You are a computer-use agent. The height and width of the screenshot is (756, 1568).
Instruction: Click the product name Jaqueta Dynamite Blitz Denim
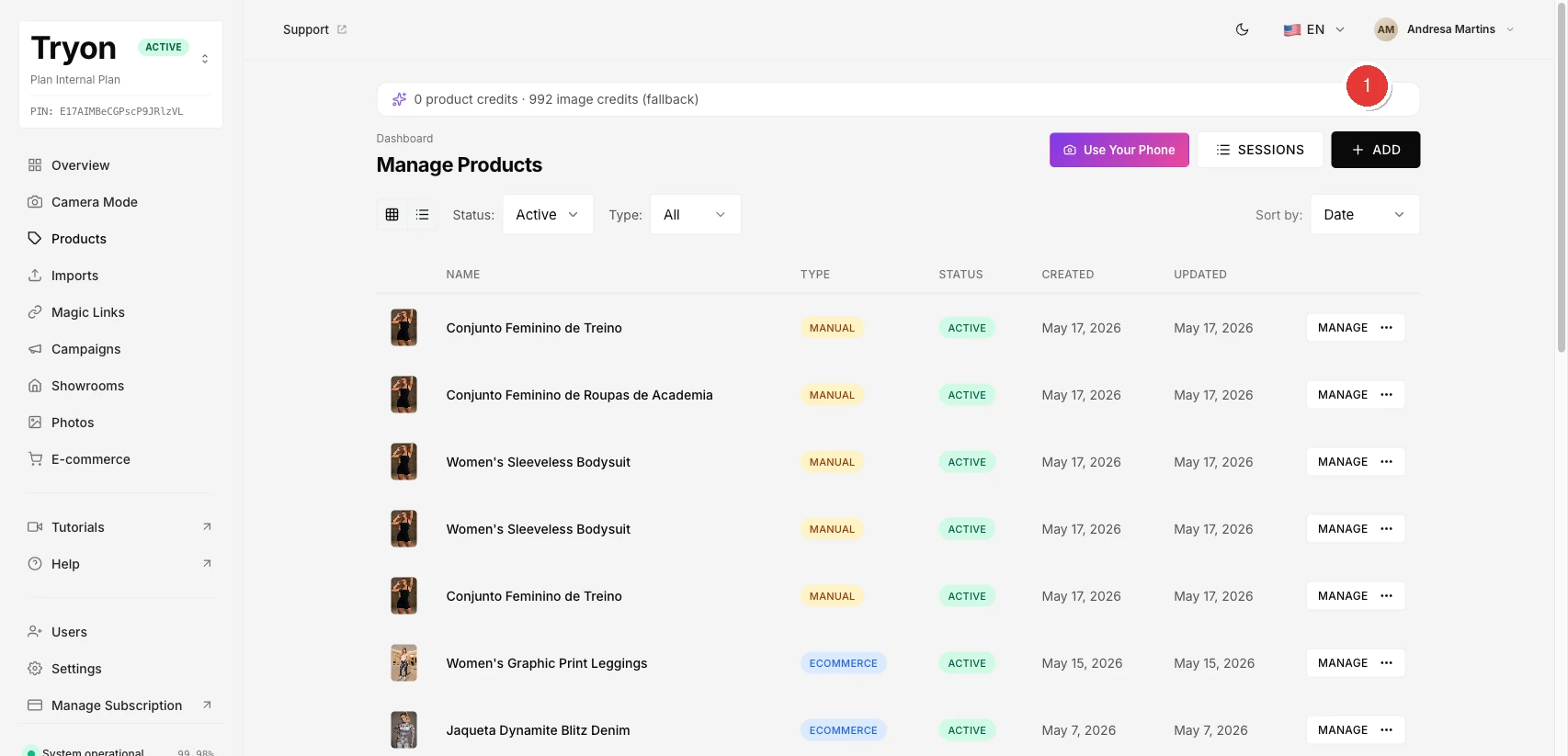click(539, 730)
